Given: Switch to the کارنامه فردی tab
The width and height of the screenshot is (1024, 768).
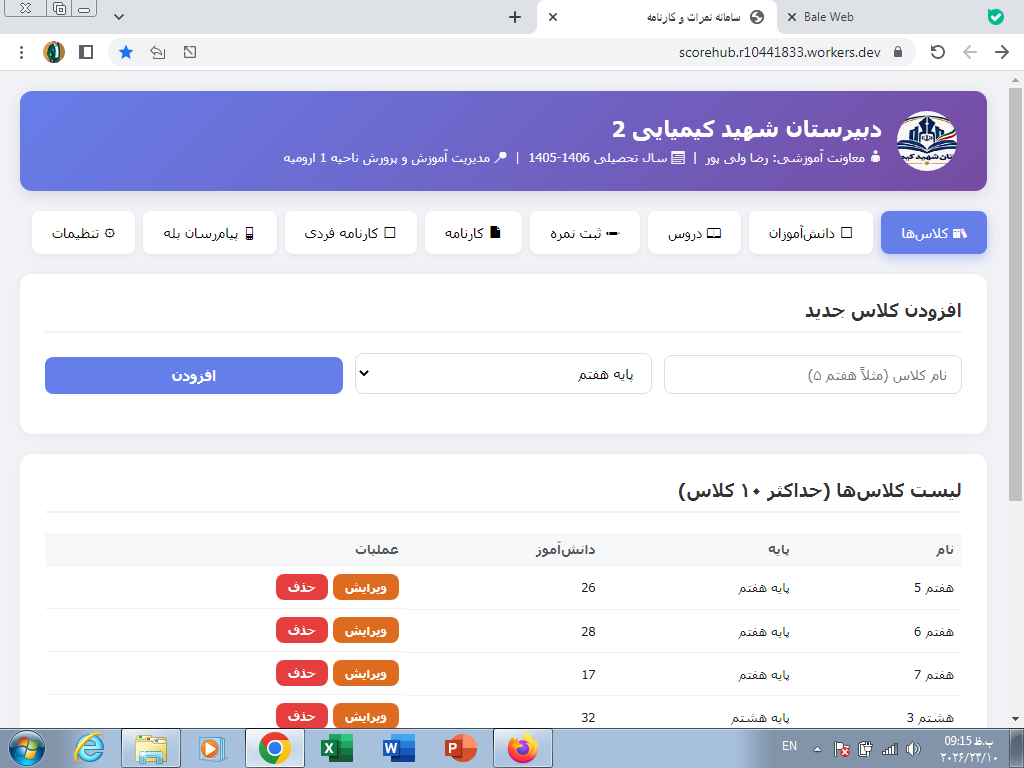Looking at the screenshot, I should pyautogui.click(x=351, y=232).
